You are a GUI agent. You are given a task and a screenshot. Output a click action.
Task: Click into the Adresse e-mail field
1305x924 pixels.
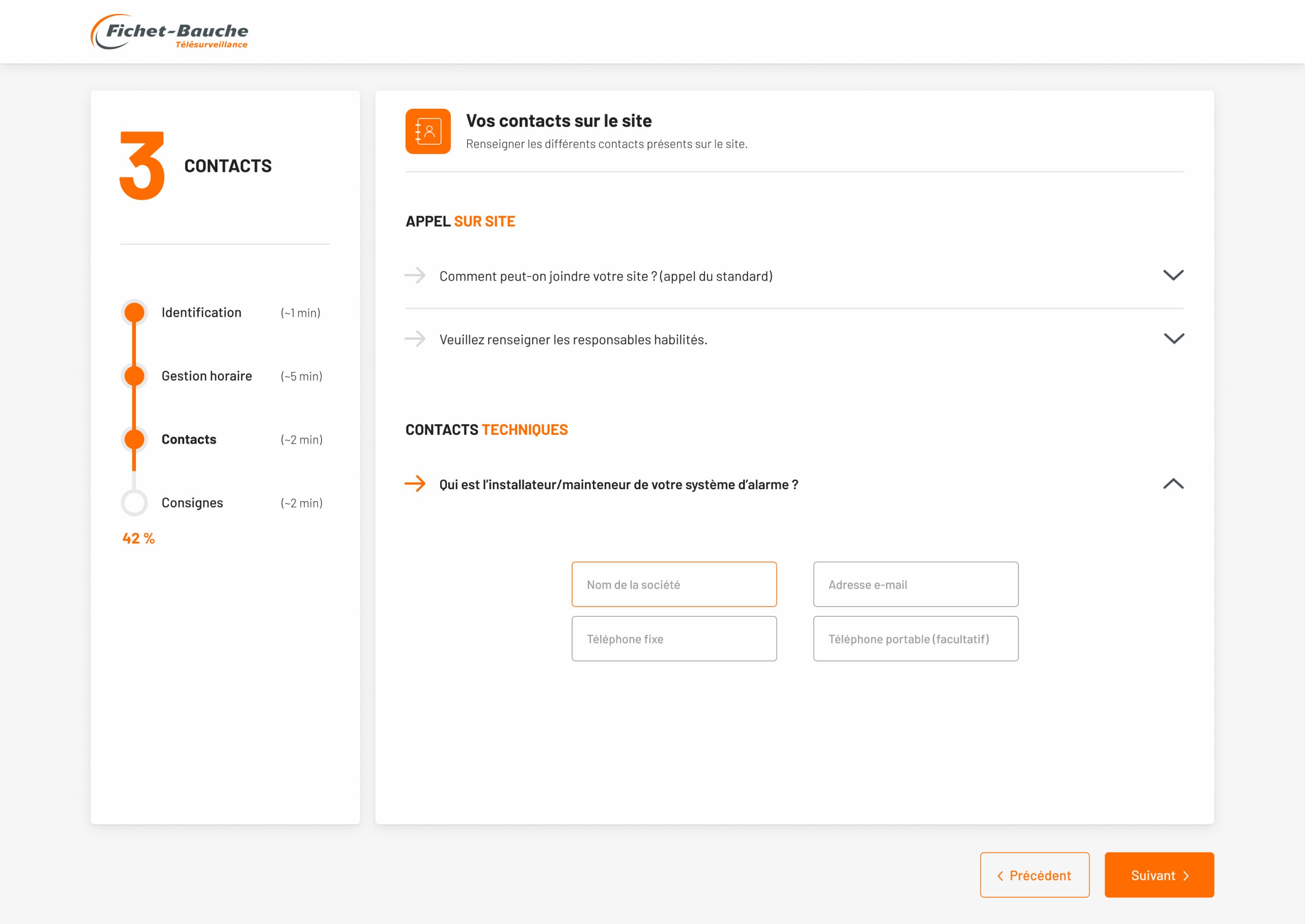pyautogui.click(x=915, y=584)
